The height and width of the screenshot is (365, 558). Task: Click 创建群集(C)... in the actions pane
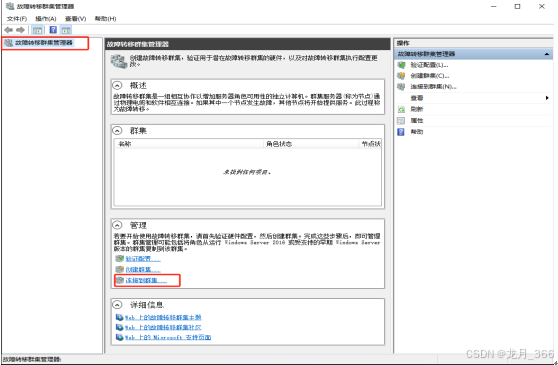[x=430, y=76]
